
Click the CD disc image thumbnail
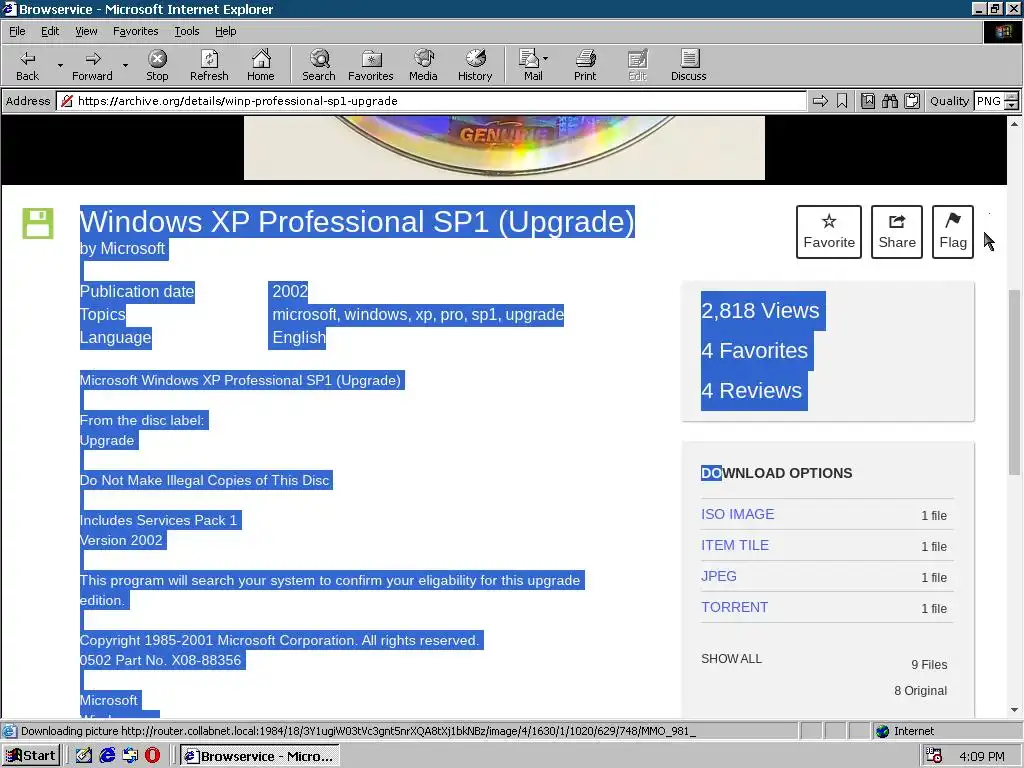coord(504,148)
